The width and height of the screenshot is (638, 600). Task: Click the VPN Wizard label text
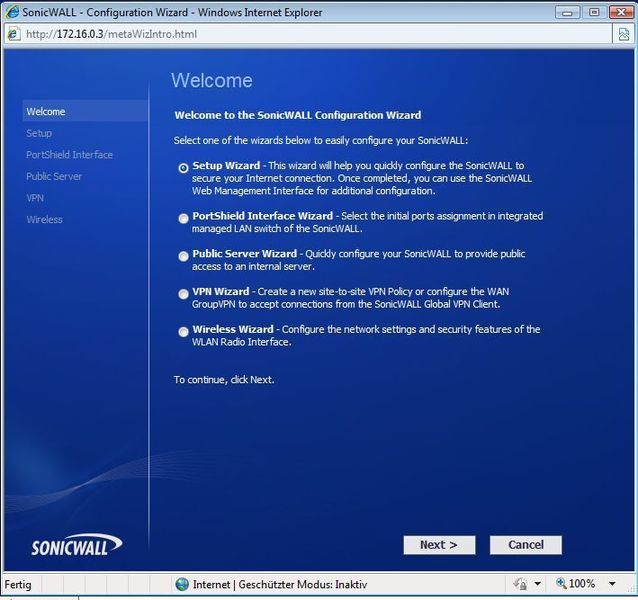click(221, 292)
